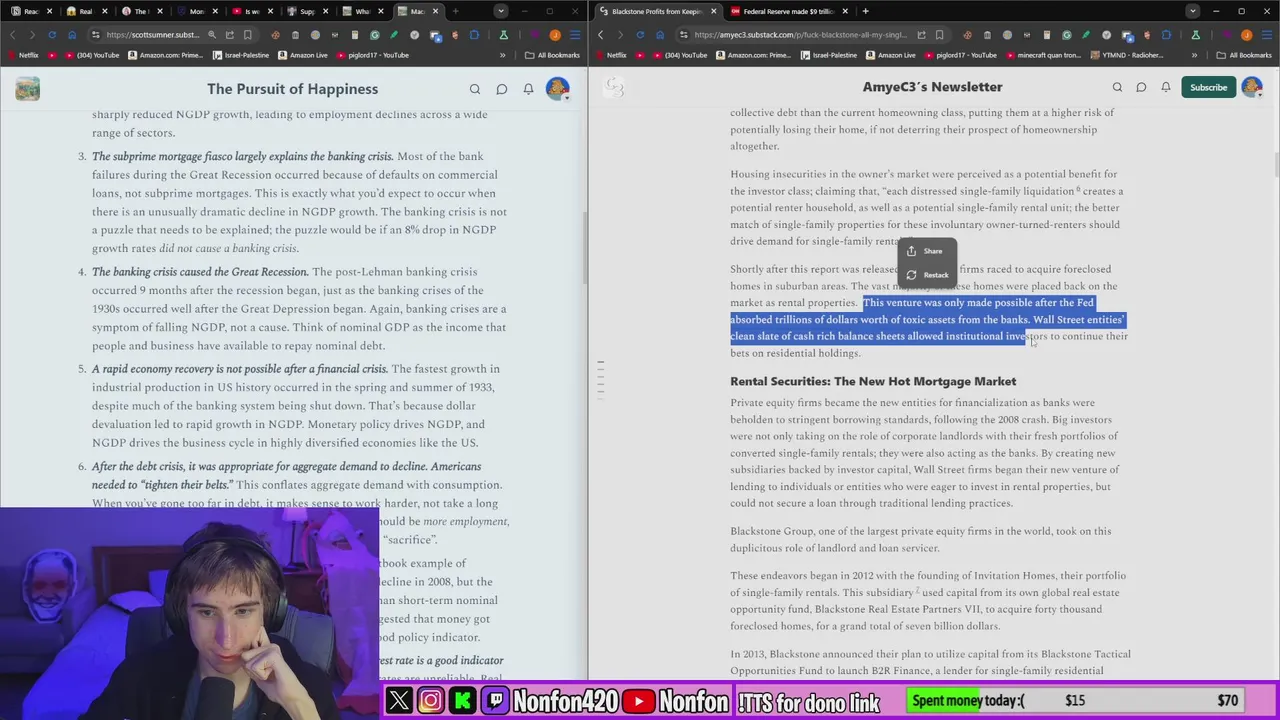Open left window's browser hamburger menu

(575, 35)
